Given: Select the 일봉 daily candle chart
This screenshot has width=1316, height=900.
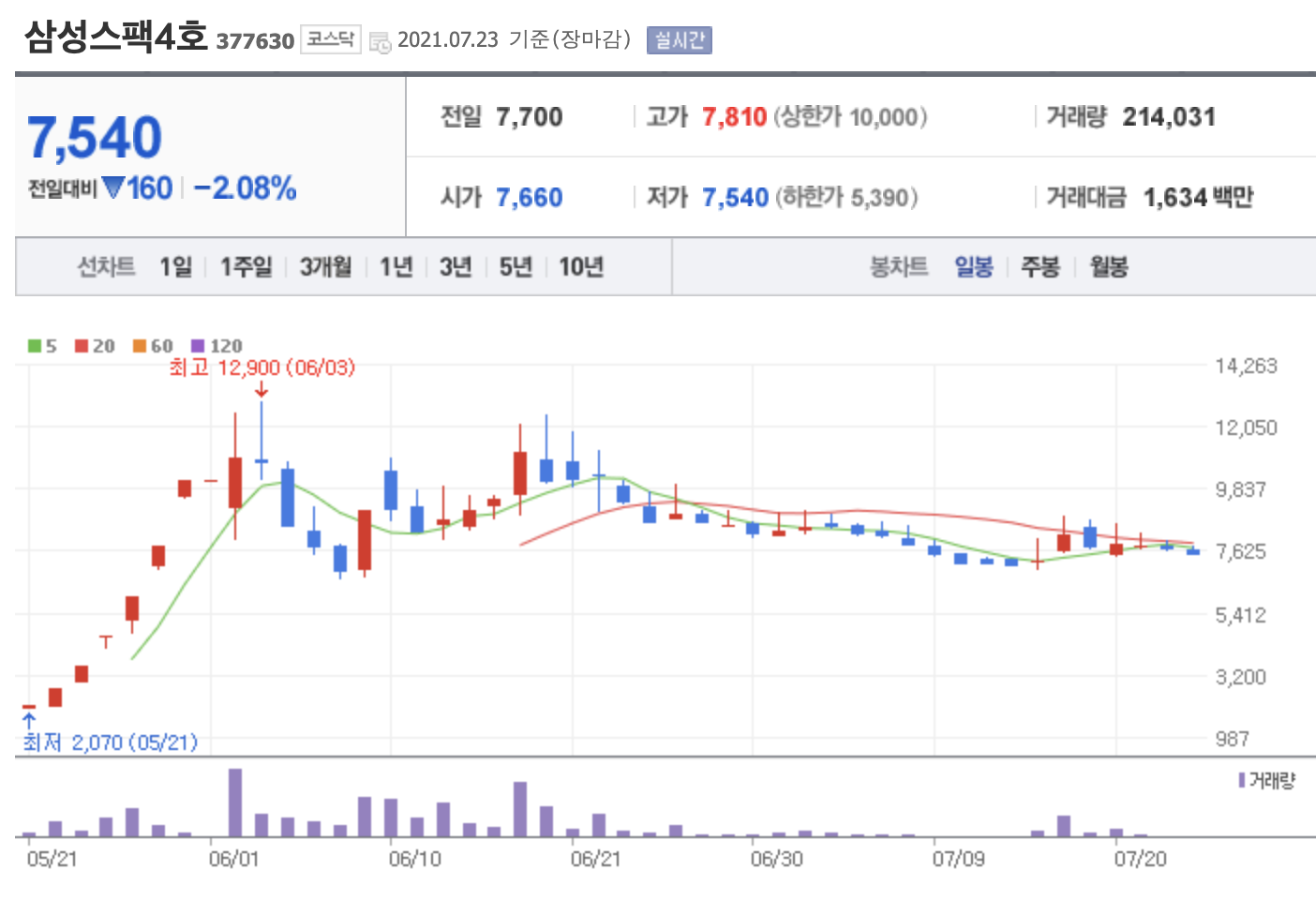Looking at the screenshot, I should [974, 267].
